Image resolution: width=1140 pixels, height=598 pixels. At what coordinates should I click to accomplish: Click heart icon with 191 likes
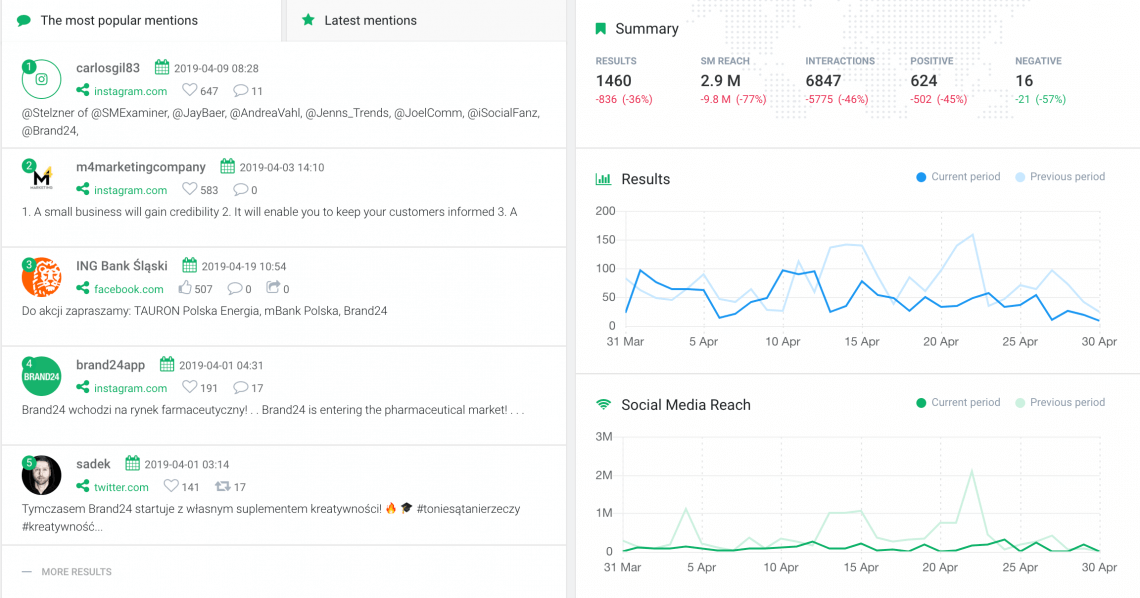(x=189, y=387)
